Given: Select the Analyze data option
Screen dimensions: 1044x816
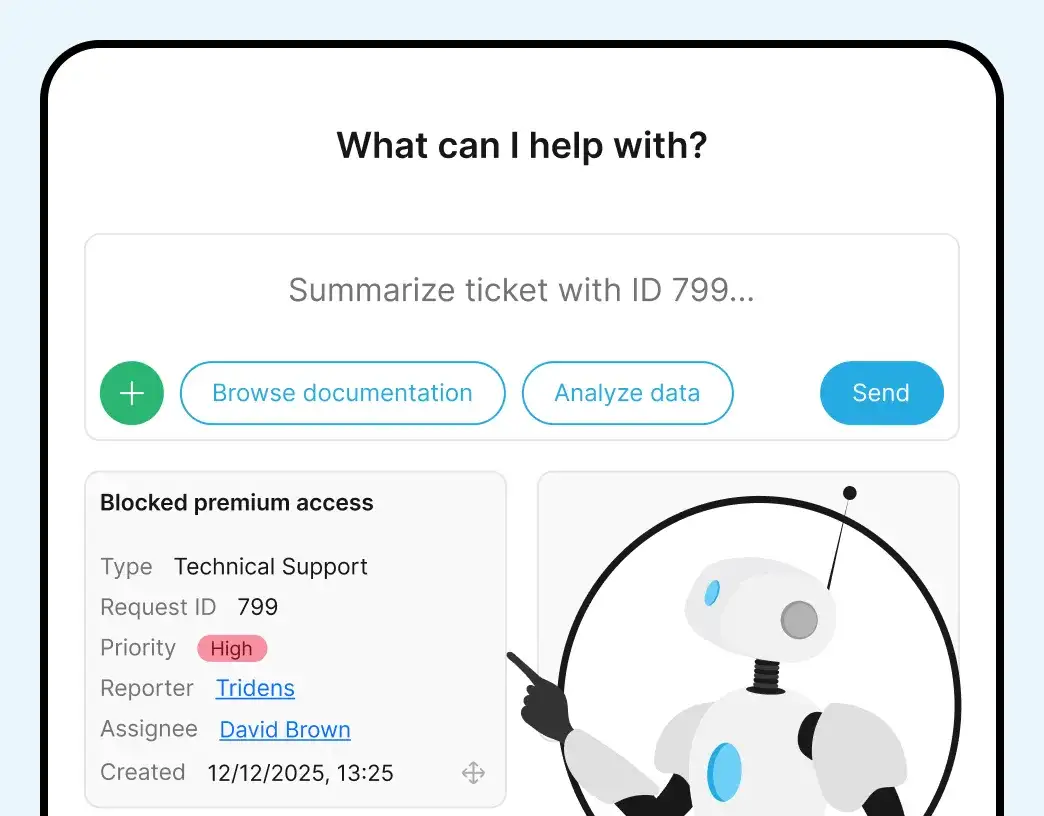Looking at the screenshot, I should 627,393.
